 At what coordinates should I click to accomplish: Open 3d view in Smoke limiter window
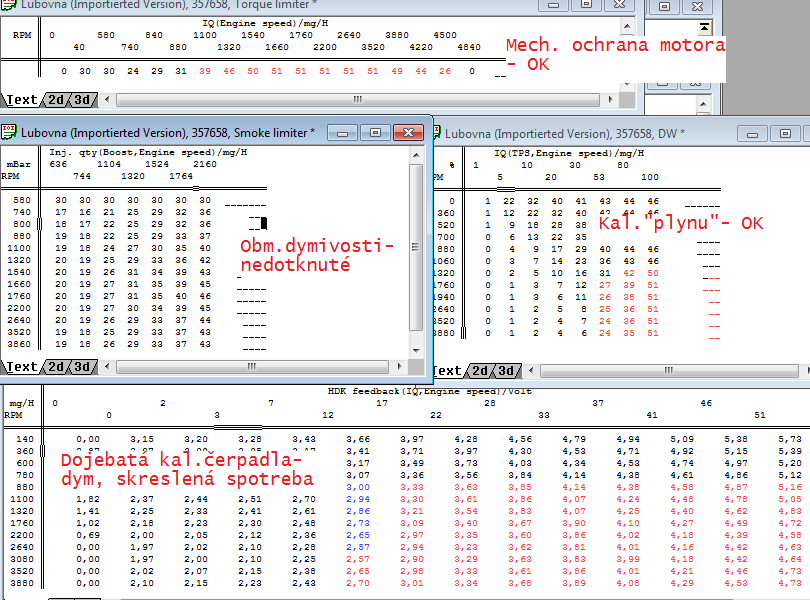point(83,367)
